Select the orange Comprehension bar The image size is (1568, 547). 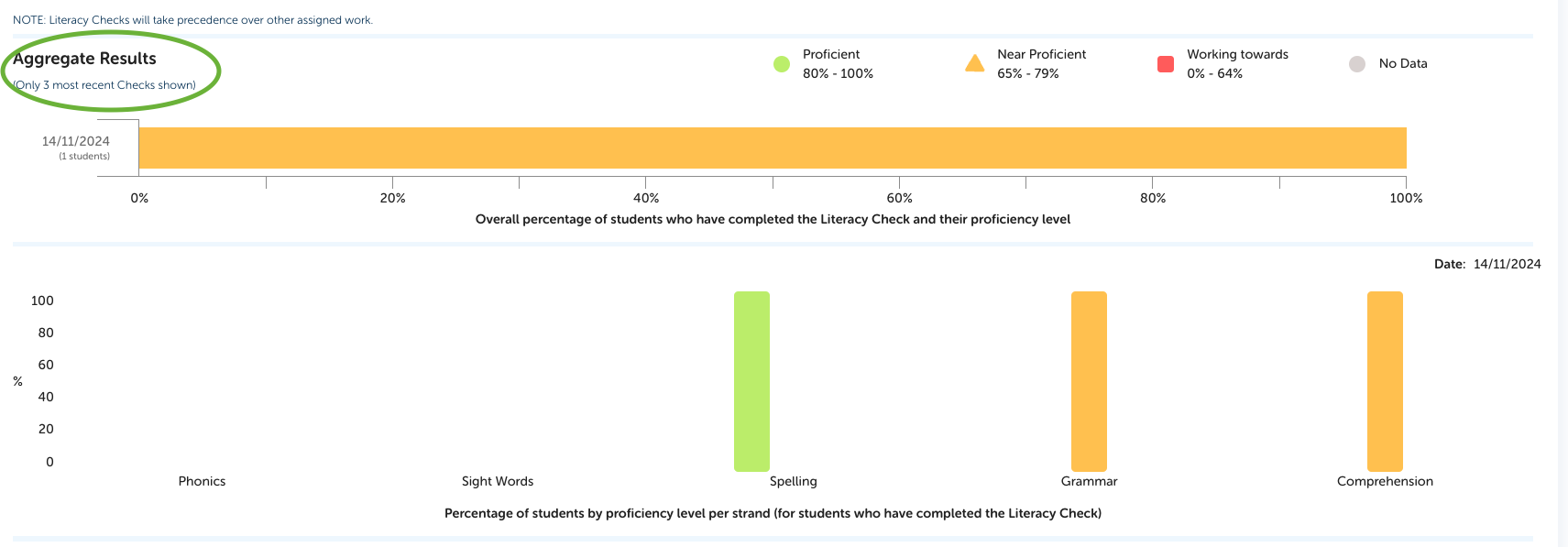pyautogui.click(x=1385, y=381)
